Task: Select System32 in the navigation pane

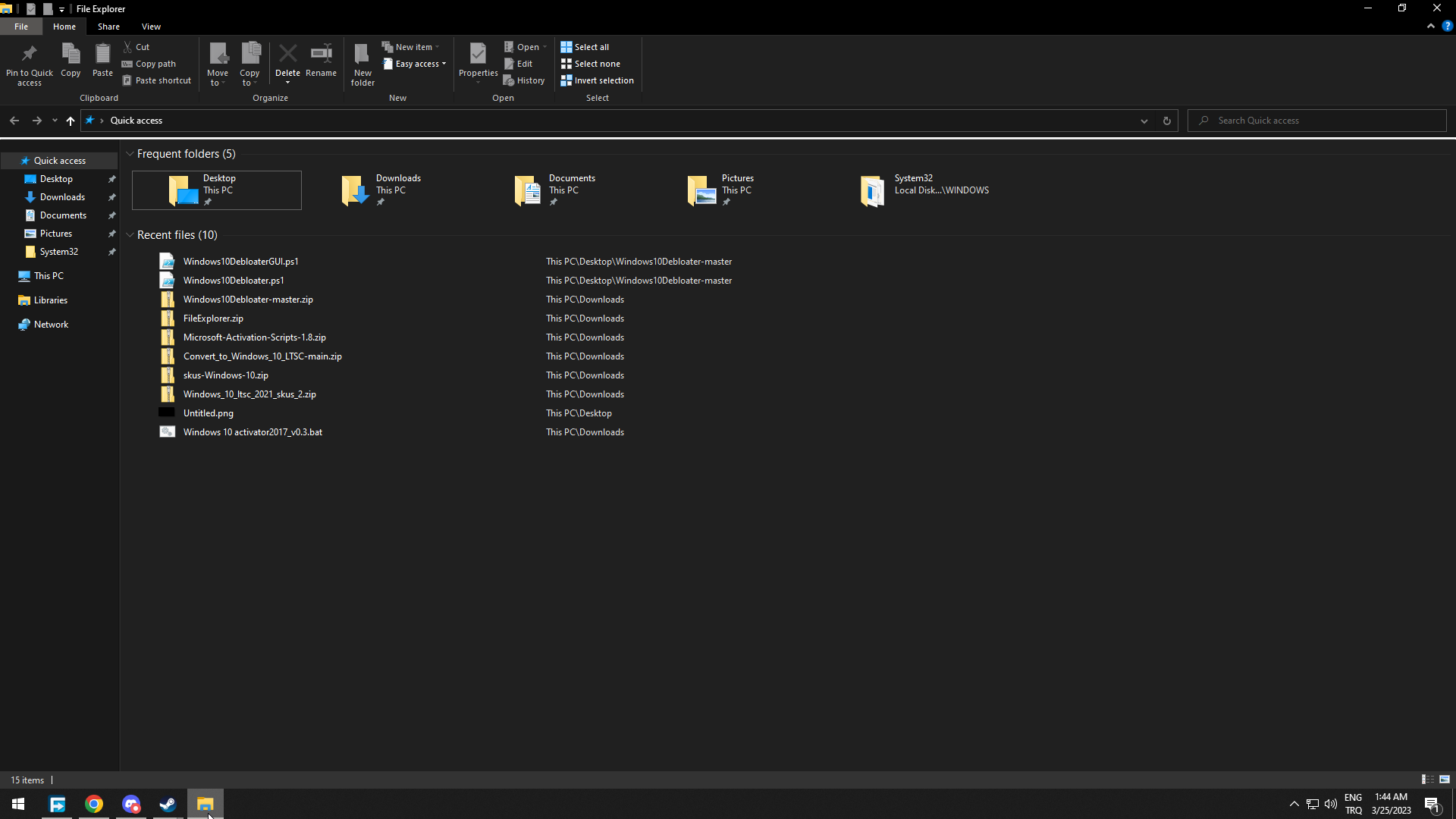Action: 58,252
